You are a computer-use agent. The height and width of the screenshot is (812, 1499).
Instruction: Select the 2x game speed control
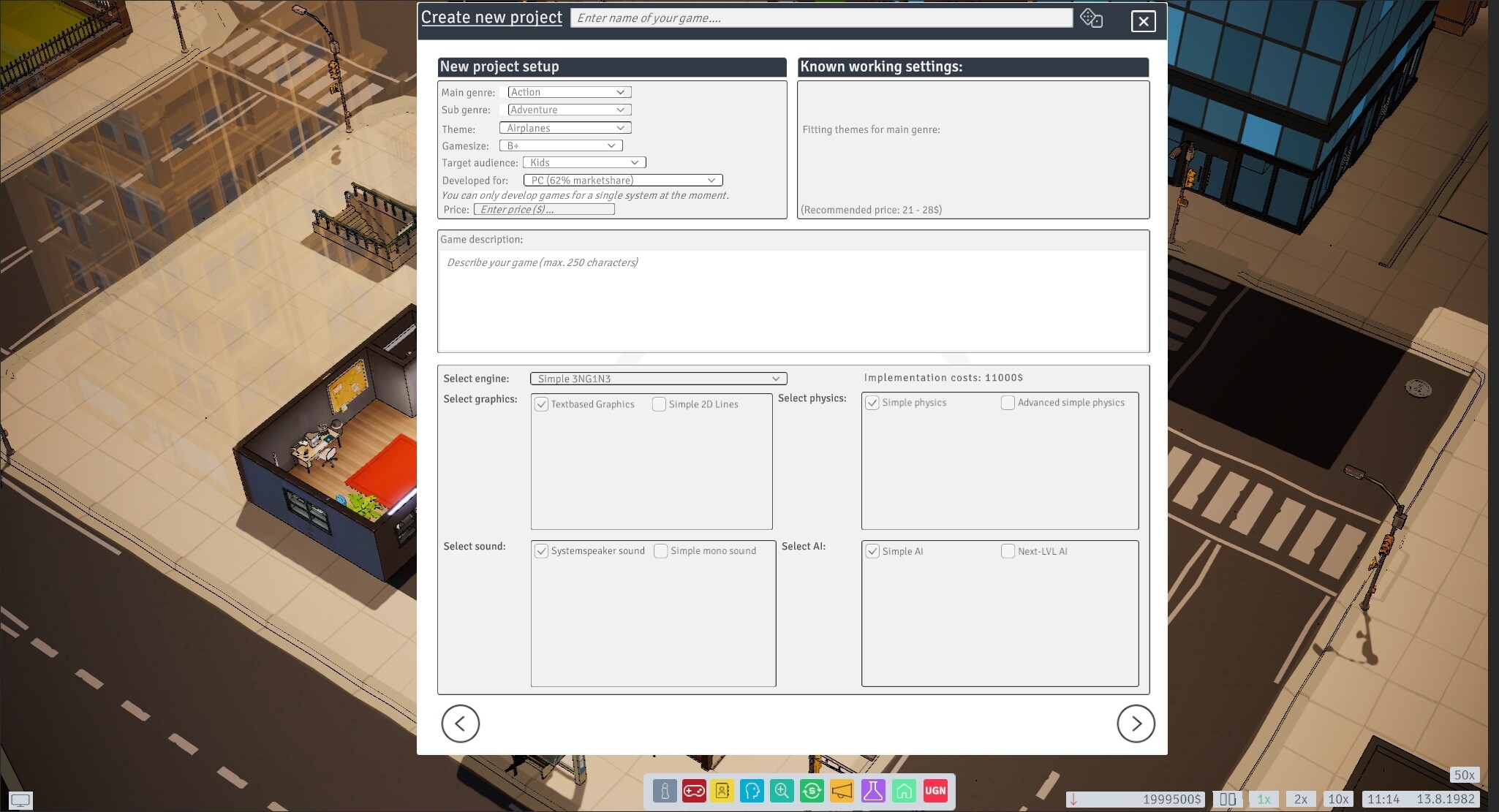pyautogui.click(x=1300, y=799)
